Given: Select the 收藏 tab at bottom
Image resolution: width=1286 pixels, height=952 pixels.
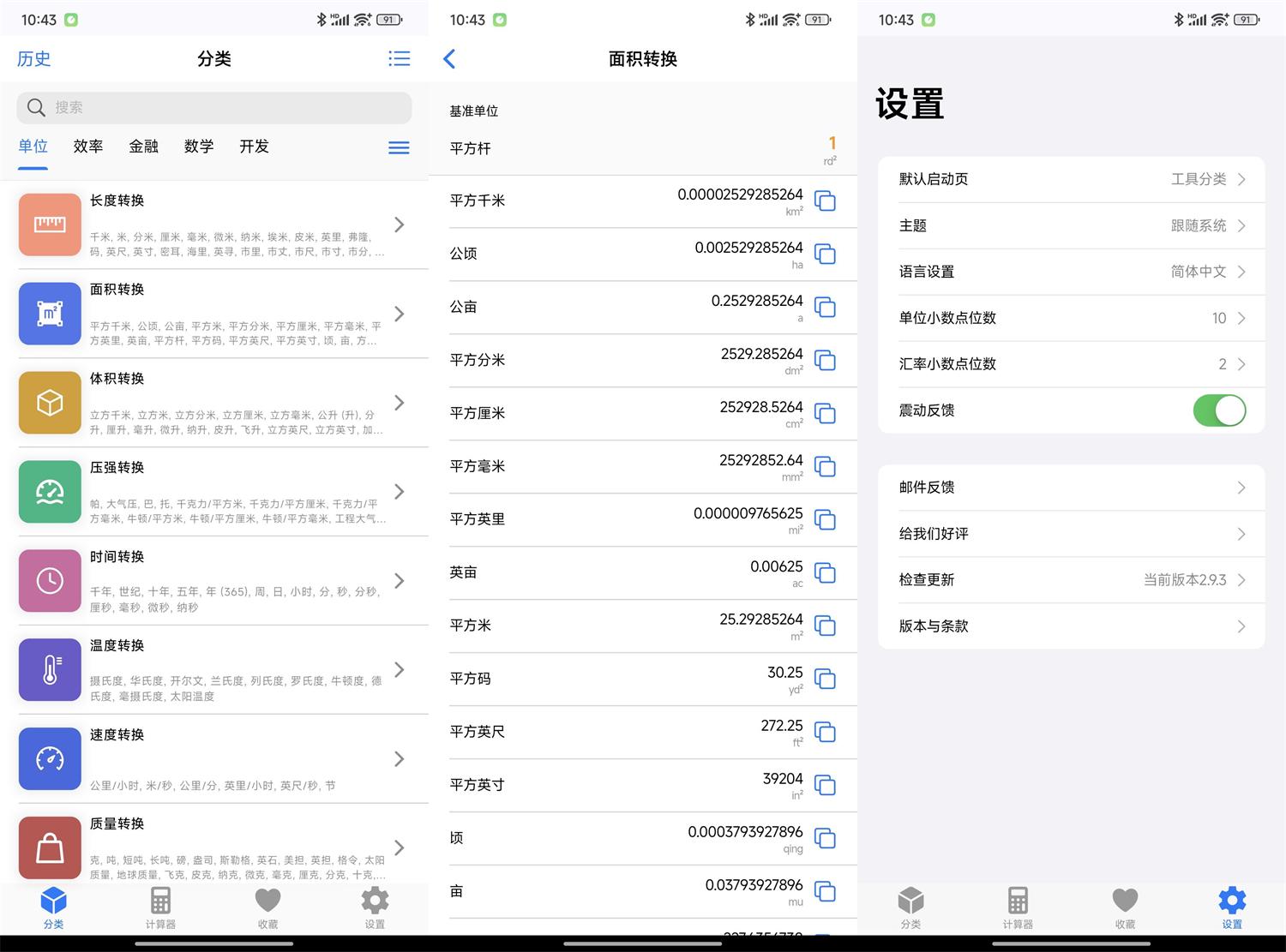Looking at the screenshot, I should (x=267, y=907).
